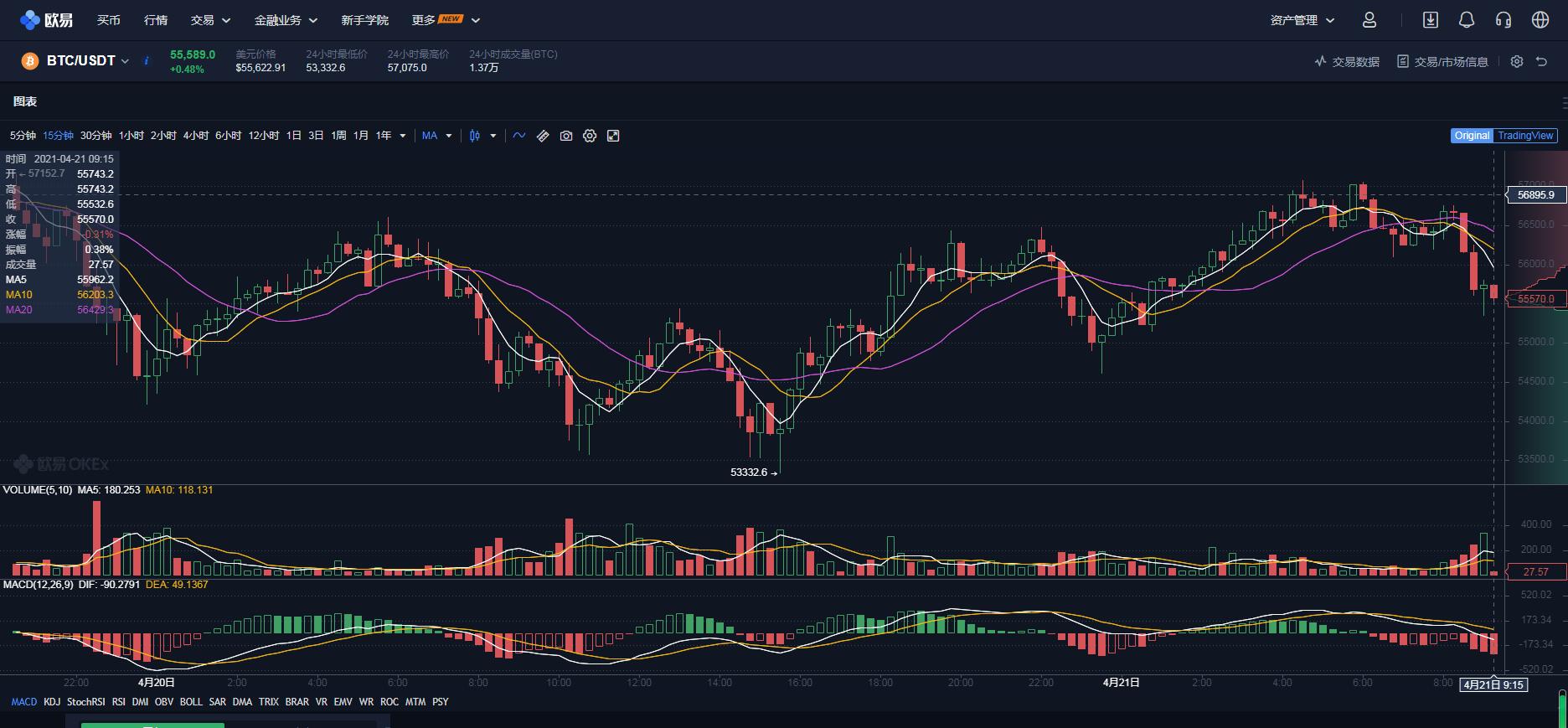Open the MA indicator dropdown

437,136
